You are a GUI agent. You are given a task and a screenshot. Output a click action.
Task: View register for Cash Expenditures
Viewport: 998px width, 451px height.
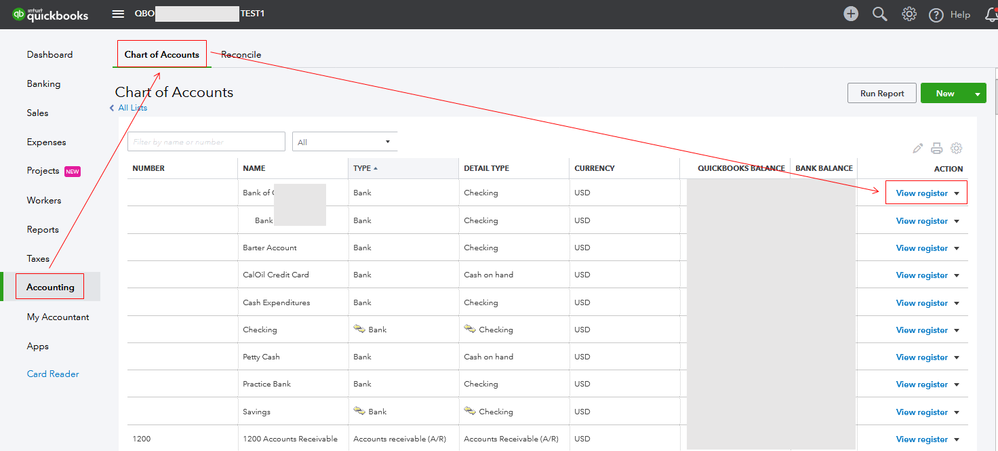click(x=922, y=303)
